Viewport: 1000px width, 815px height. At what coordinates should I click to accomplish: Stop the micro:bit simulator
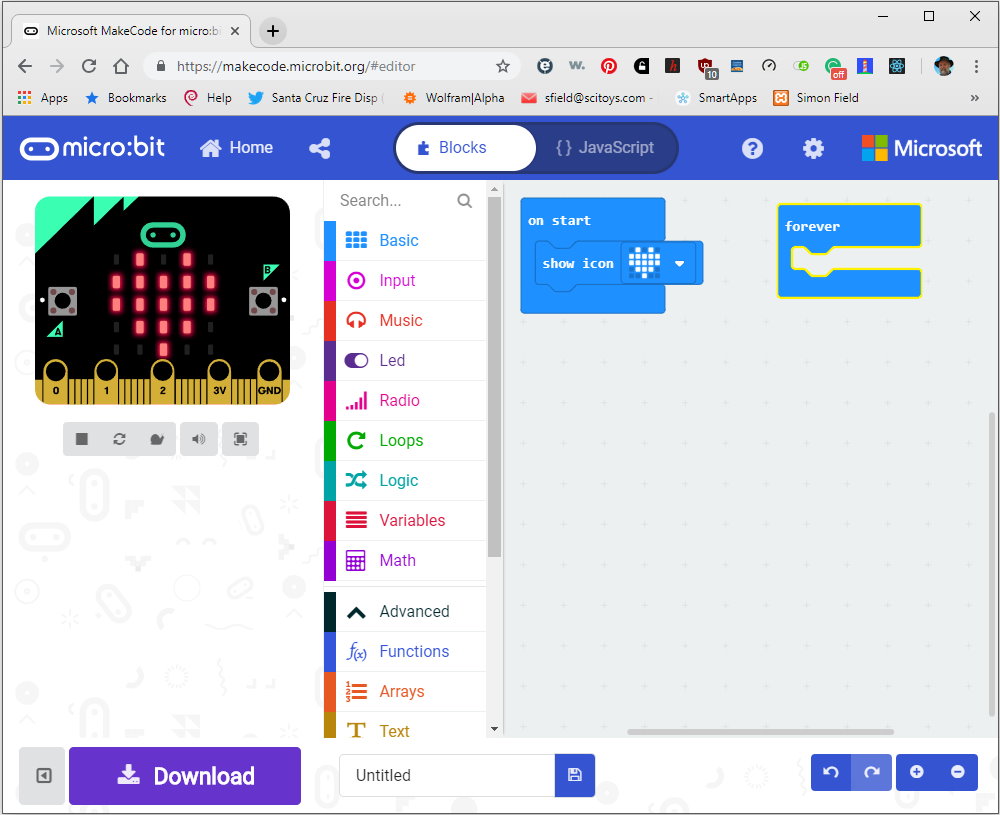point(82,439)
